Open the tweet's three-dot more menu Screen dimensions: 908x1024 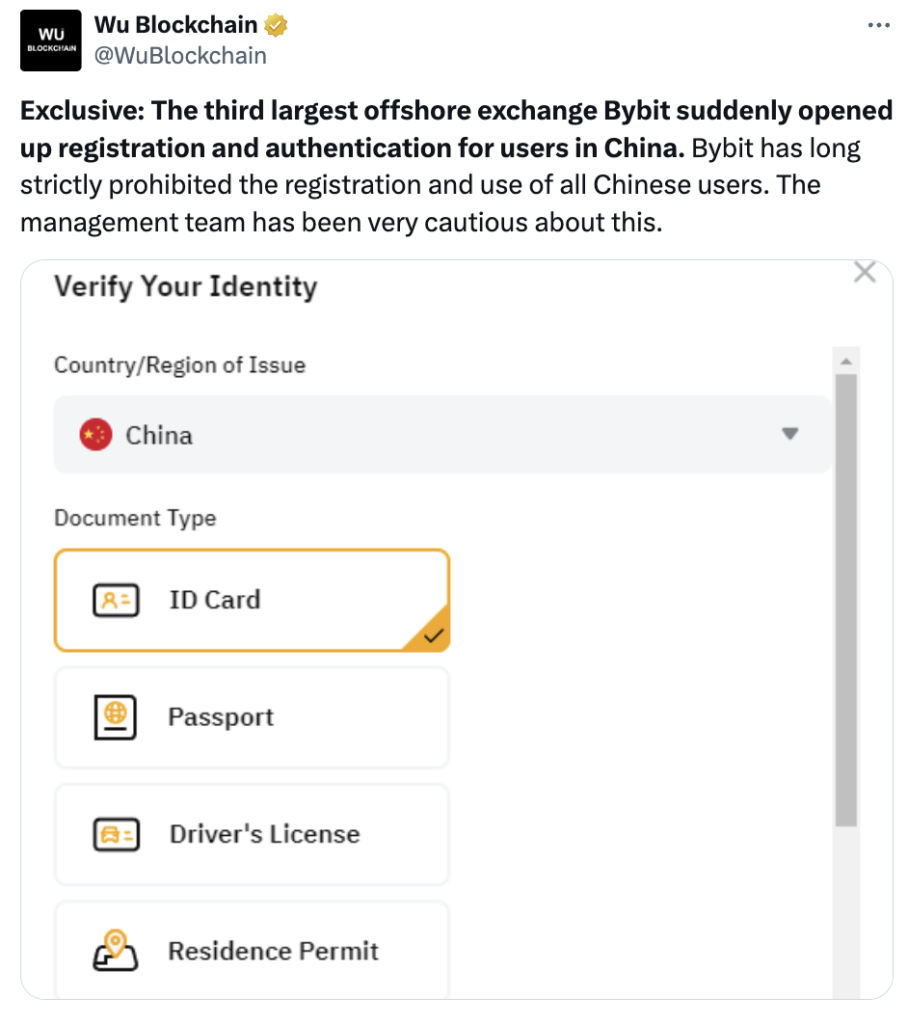click(879, 25)
